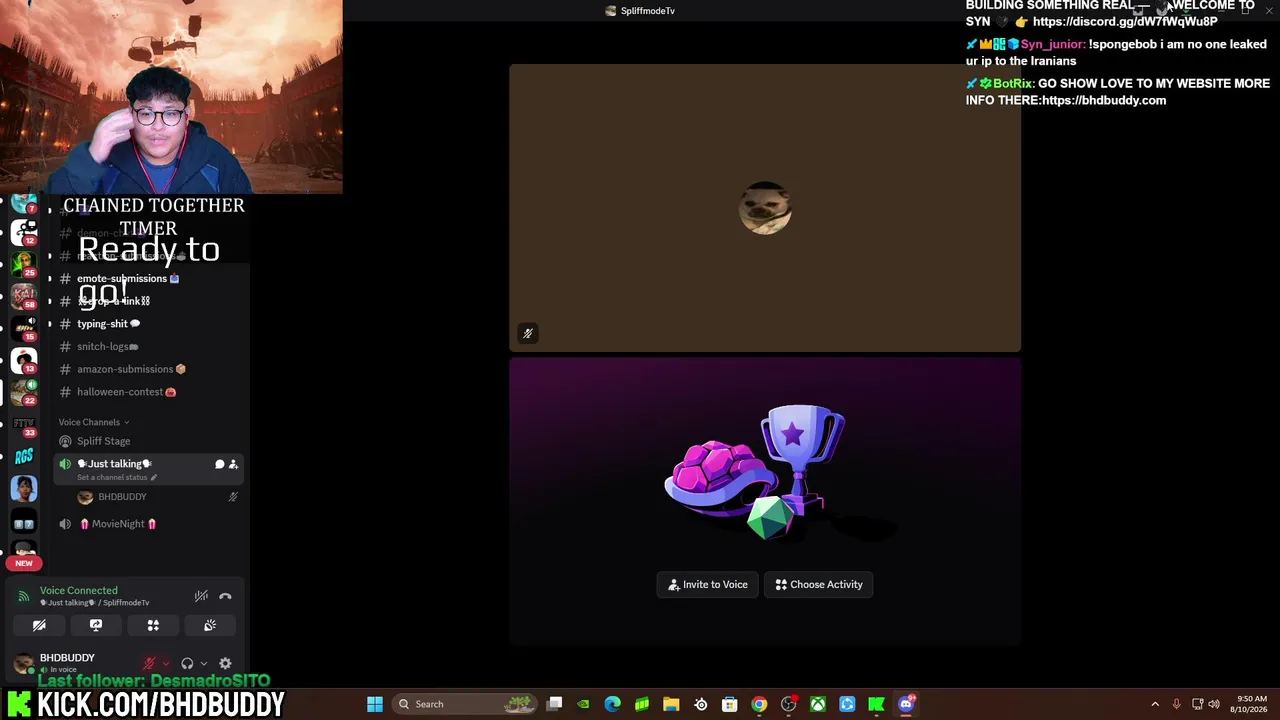Open File Explorer from taskbar

(671, 704)
